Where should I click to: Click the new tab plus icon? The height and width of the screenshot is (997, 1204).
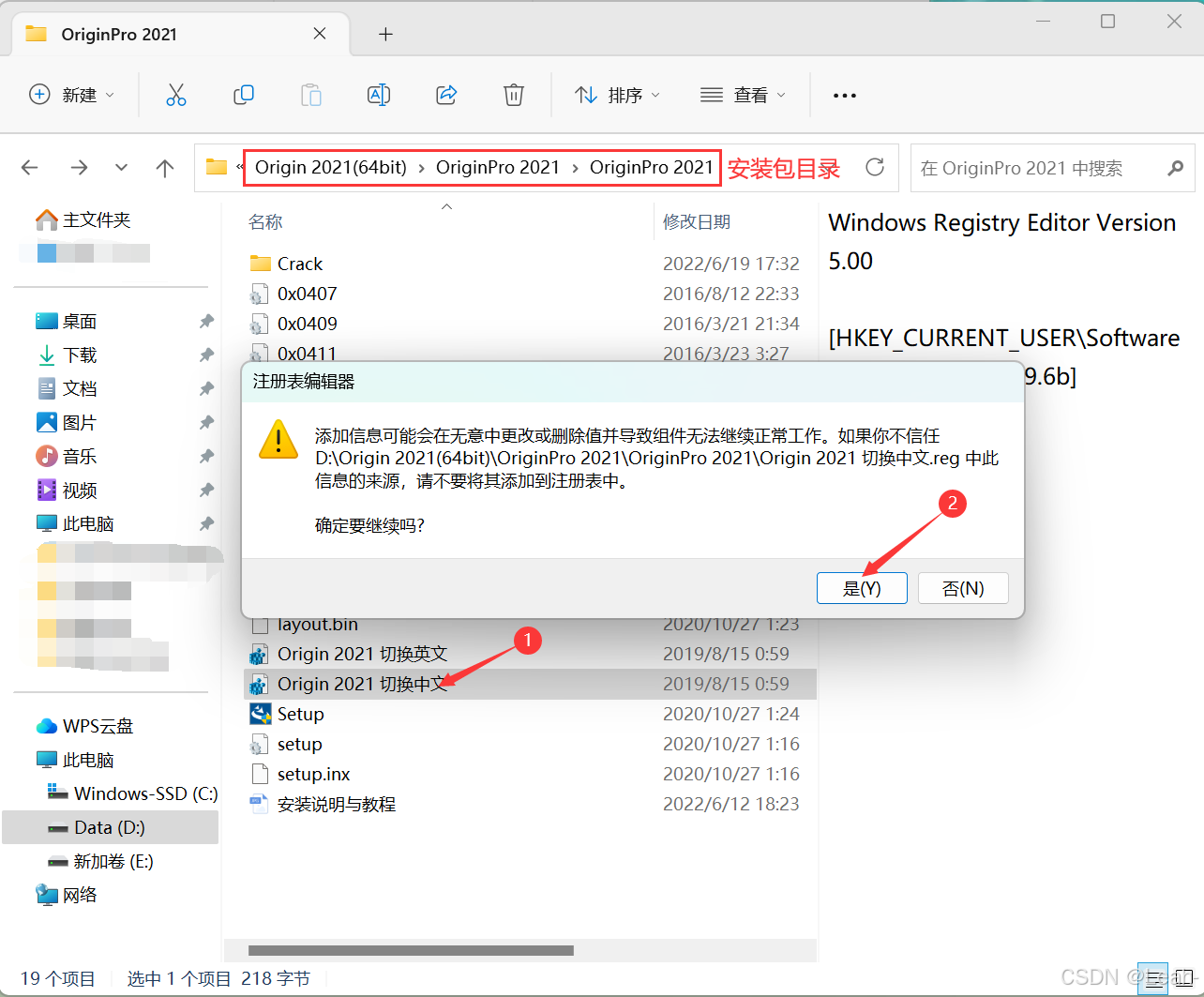[384, 34]
